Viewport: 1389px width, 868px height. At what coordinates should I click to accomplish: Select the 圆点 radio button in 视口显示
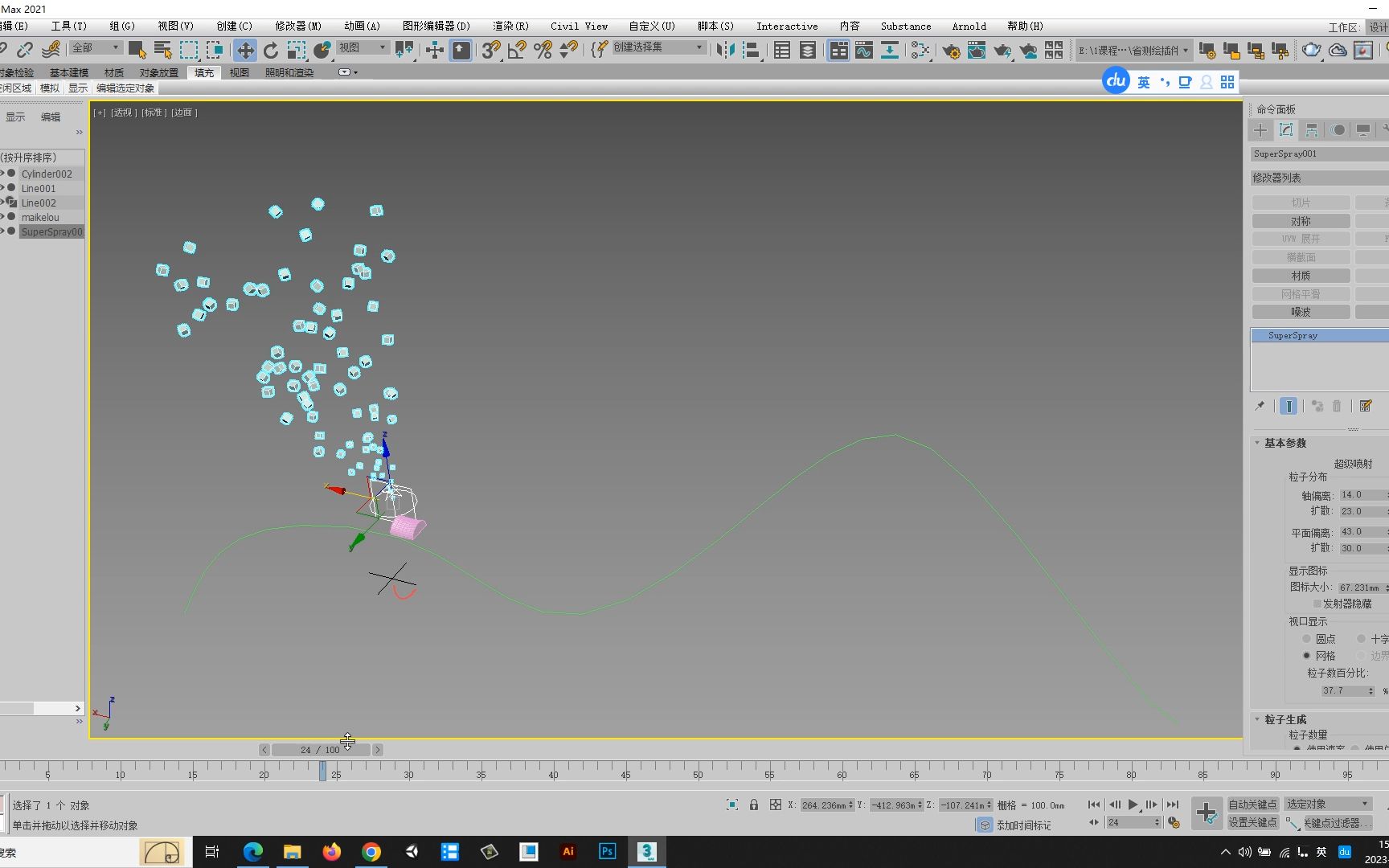[1307, 638]
